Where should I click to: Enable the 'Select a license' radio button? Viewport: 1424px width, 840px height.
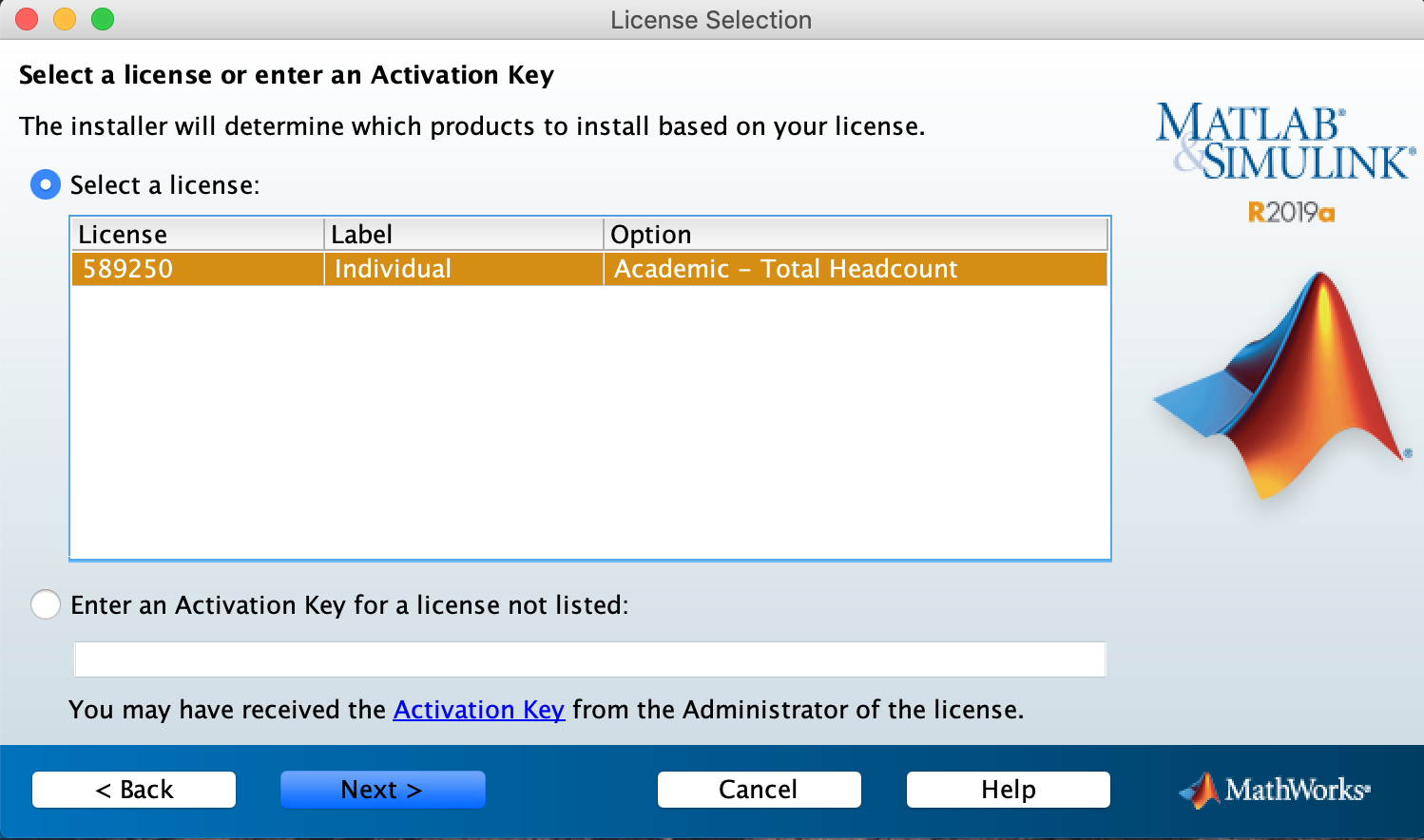pos(45,184)
